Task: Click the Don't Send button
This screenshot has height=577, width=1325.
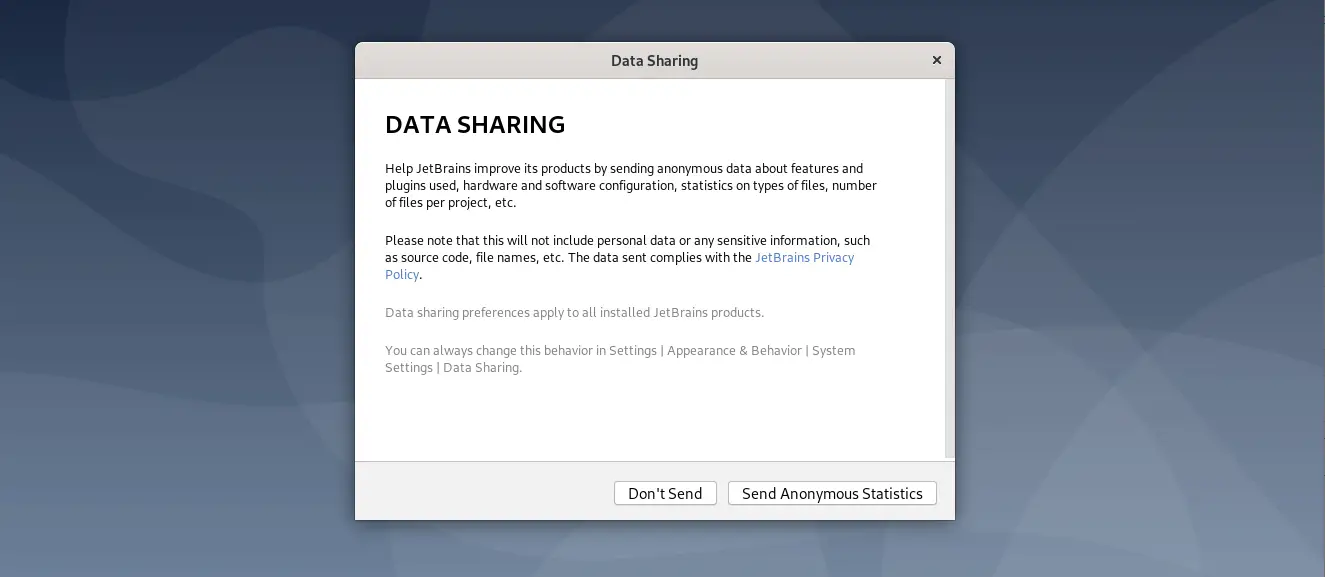Action: pos(665,493)
